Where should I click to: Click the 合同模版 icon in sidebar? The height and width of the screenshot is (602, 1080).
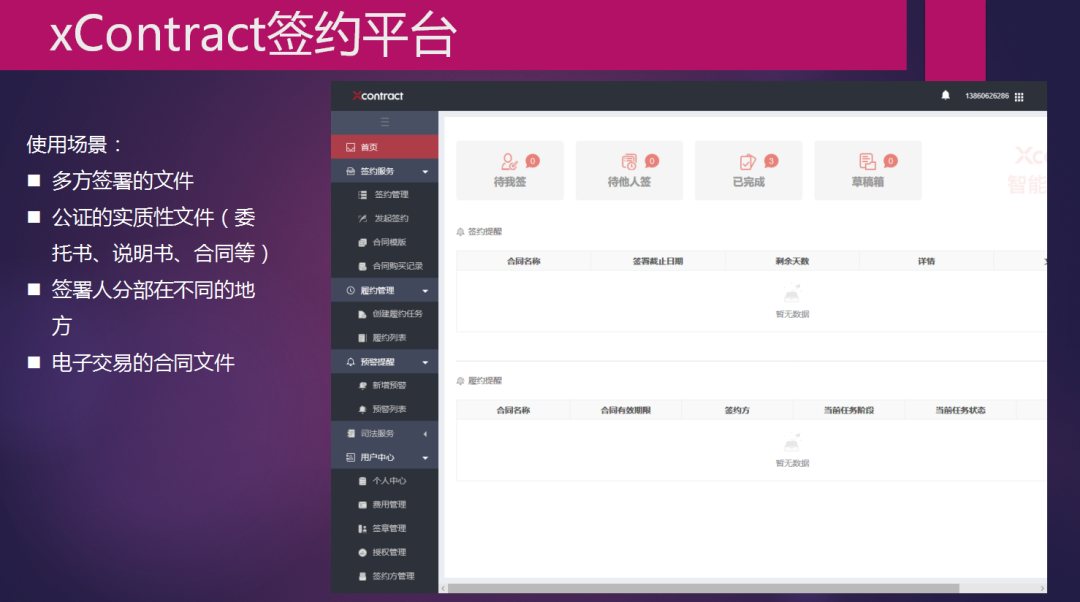tap(362, 242)
